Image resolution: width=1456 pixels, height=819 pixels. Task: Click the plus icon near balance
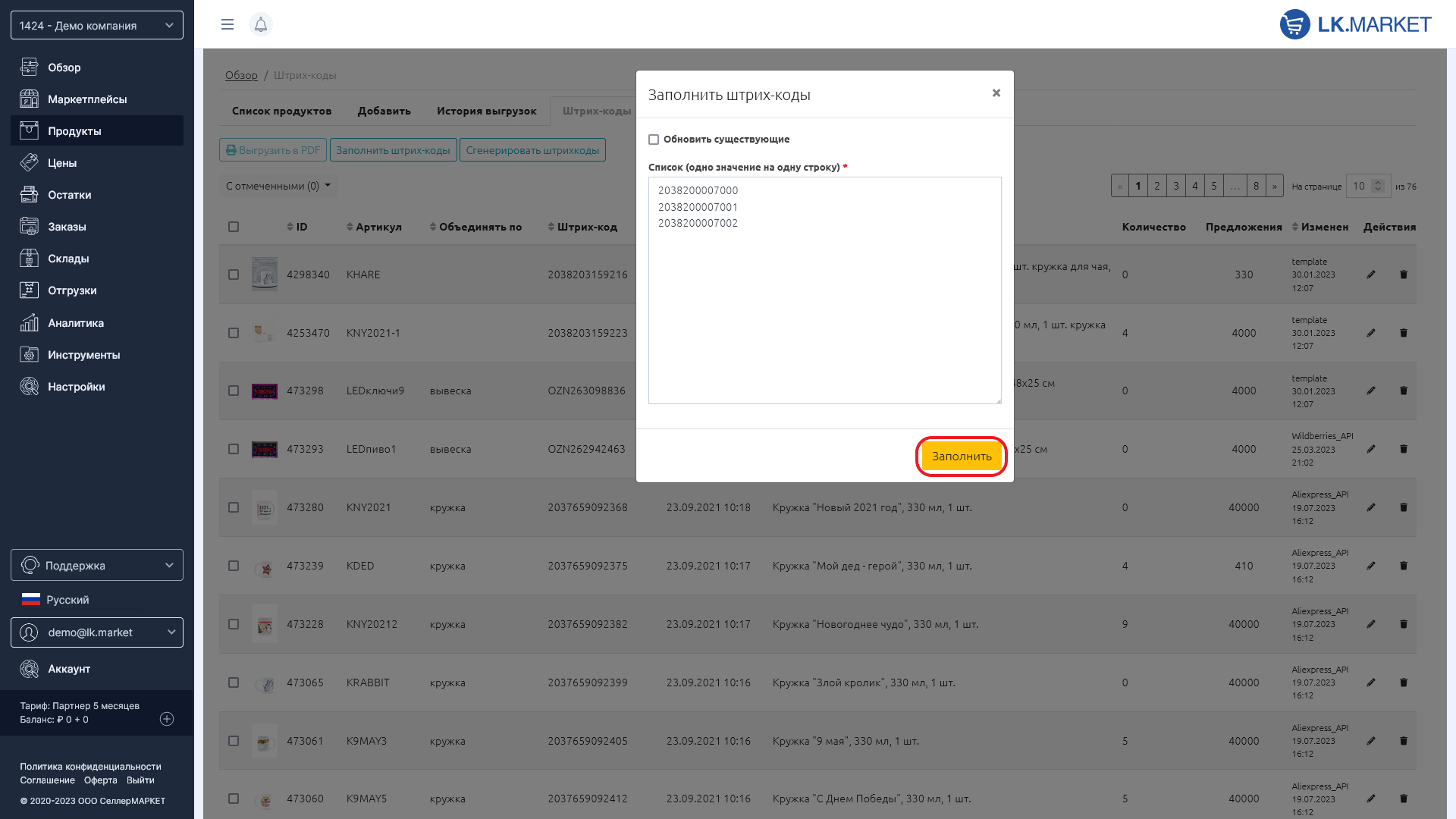[x=167, y=719]
